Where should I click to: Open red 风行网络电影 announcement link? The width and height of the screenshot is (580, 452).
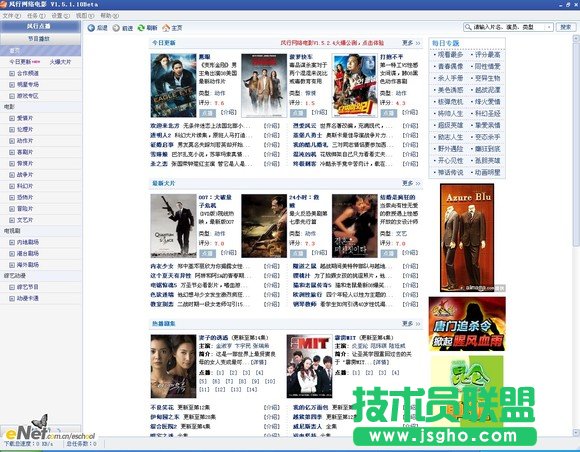point(332,43)
